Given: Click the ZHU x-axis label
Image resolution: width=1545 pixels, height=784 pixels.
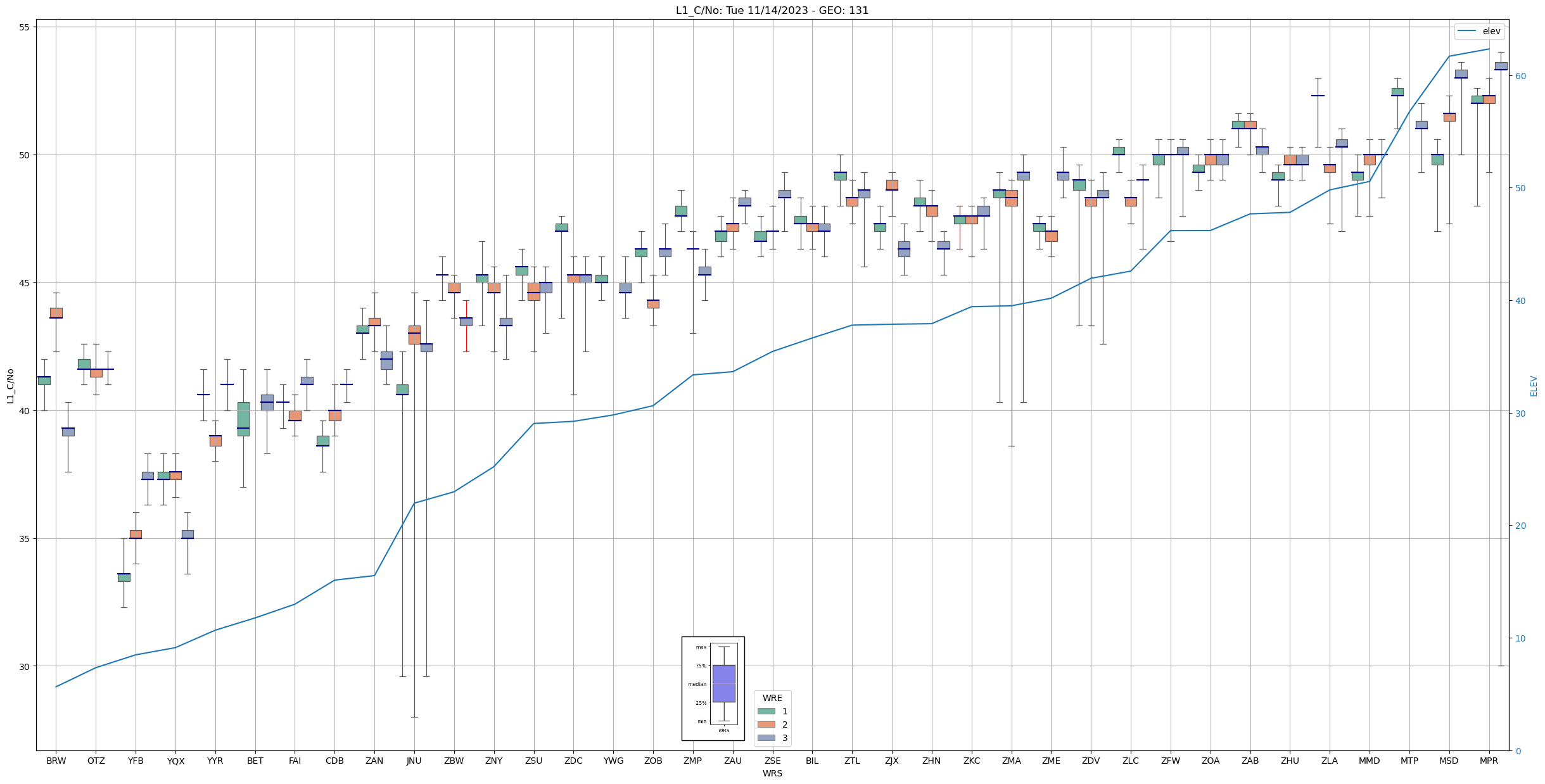Looking at the screenshot, I should pos(1290,761).
